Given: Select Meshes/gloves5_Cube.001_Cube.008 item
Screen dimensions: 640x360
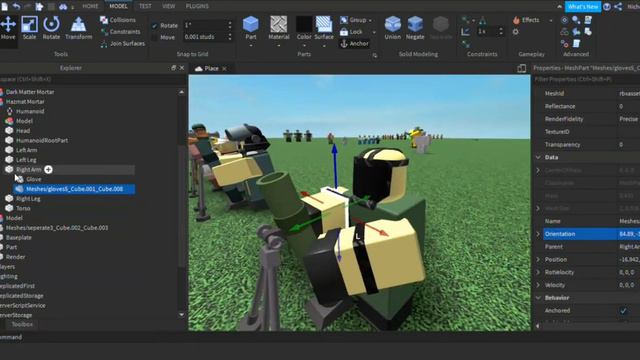Looking at the screenshot, I should coord(74,189).
